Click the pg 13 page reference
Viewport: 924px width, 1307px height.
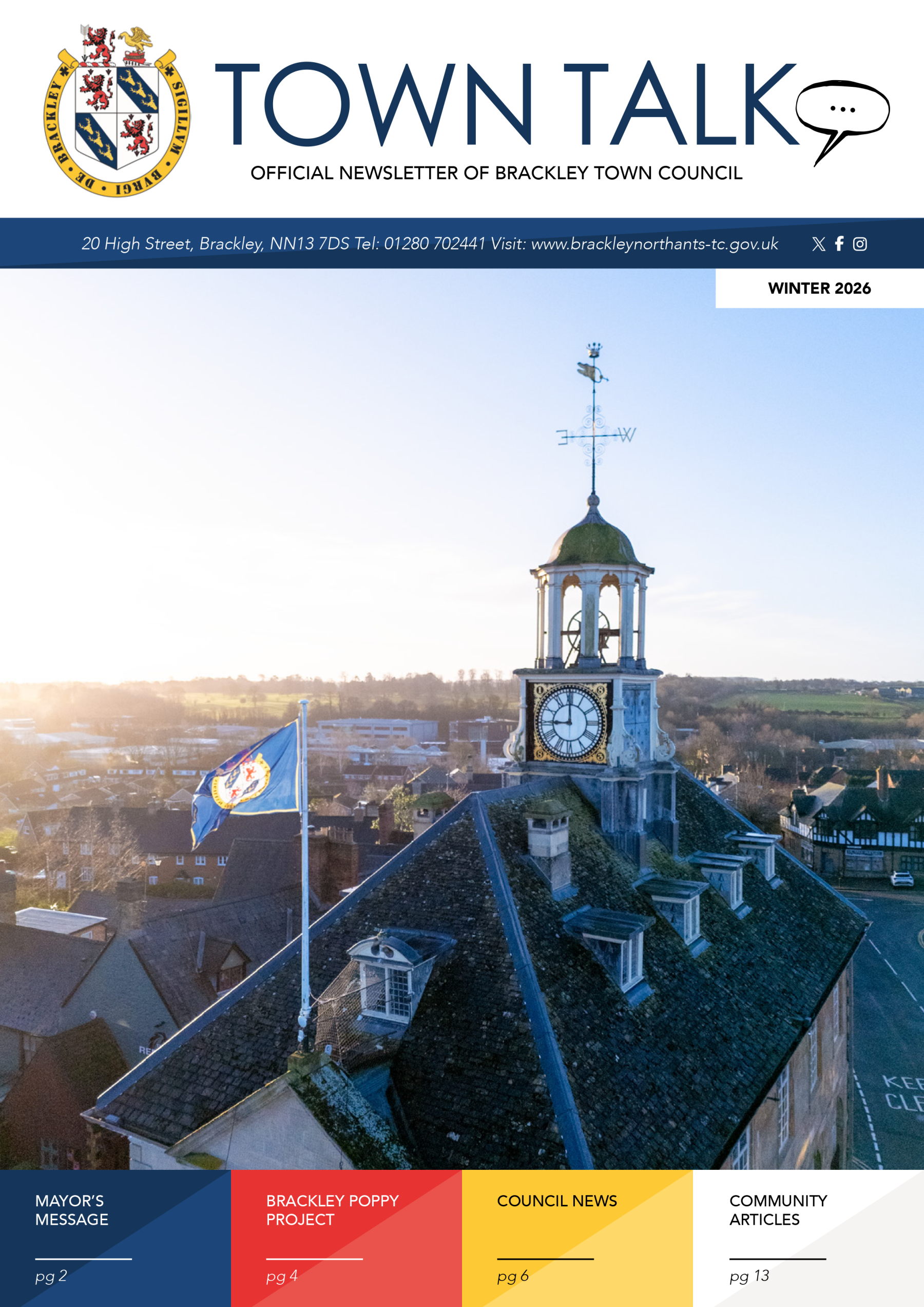coord(749,1276)
